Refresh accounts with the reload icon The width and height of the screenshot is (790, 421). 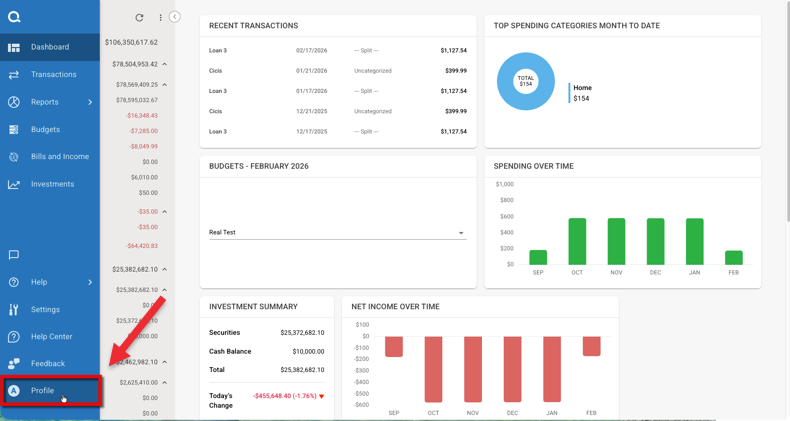(x=140, y=18)
